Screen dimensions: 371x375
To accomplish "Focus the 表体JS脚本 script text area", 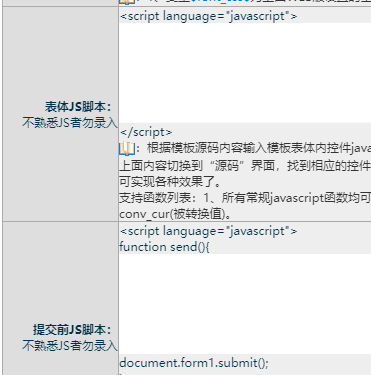I will 245,73.
